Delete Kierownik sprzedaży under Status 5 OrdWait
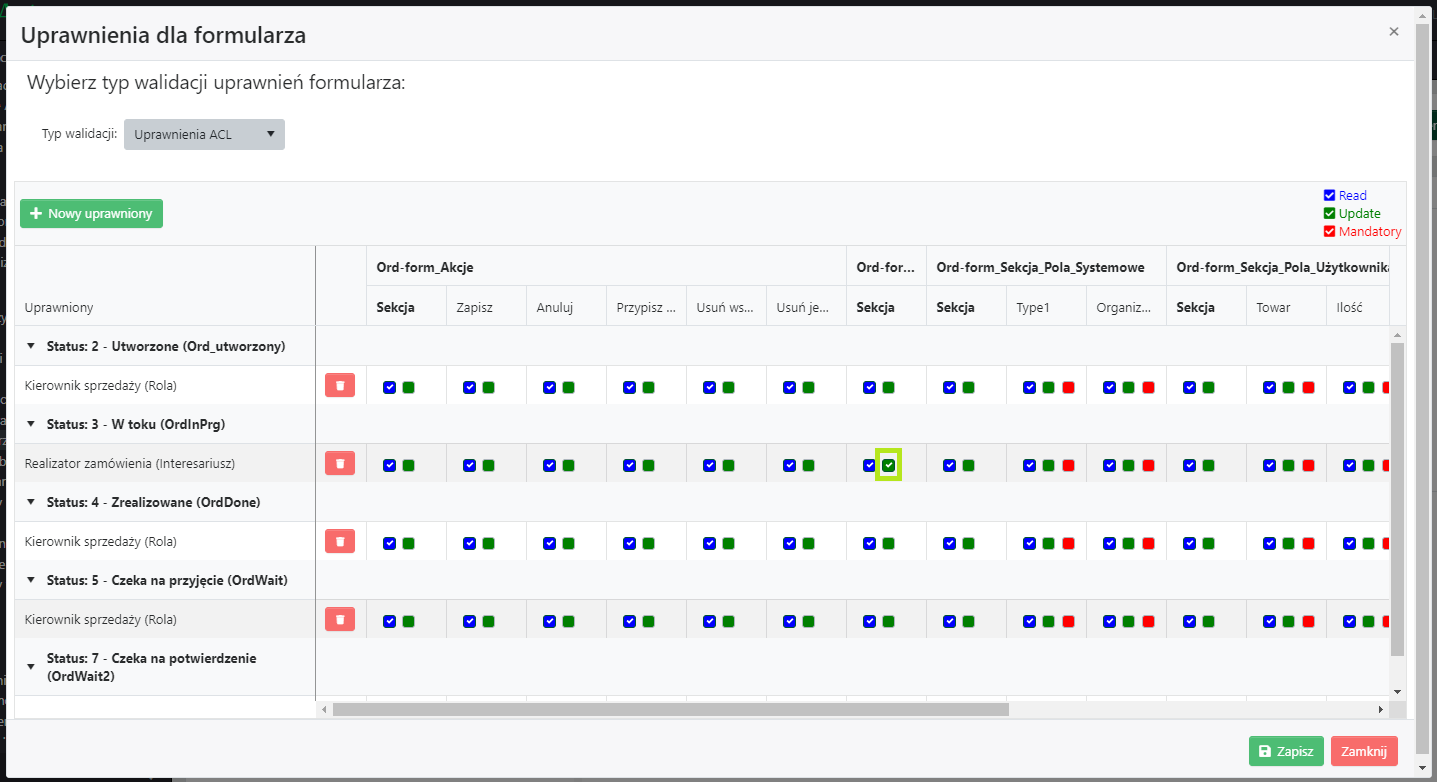This screenshot has height=782, width=1437. (x=340, y=619)
